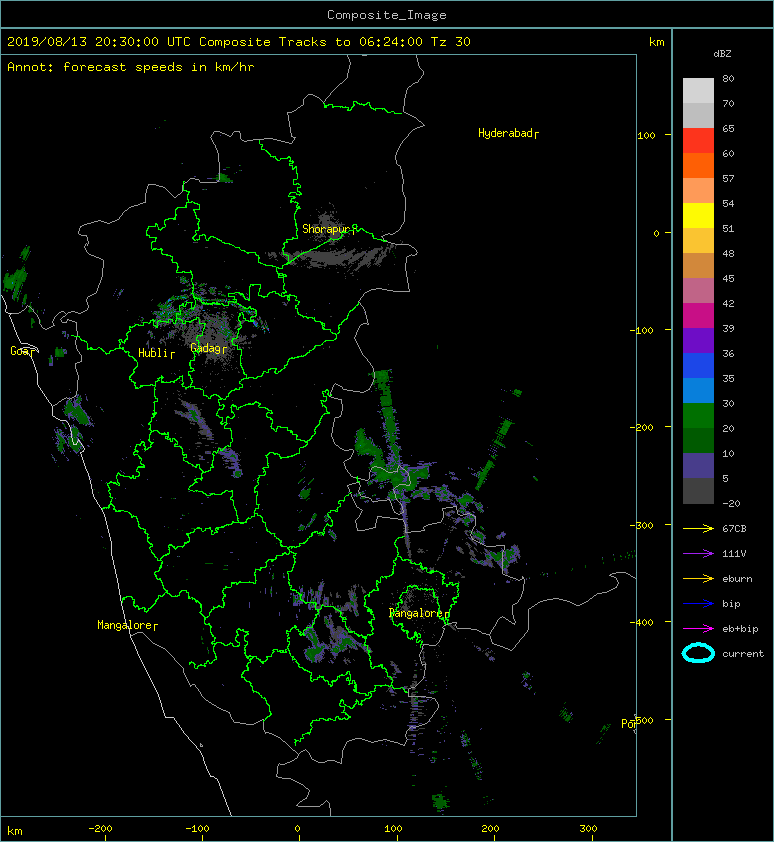Select the magenta swatch in dBZ scale
This screenshot has height=842, width=774.
tap(698, 315)
